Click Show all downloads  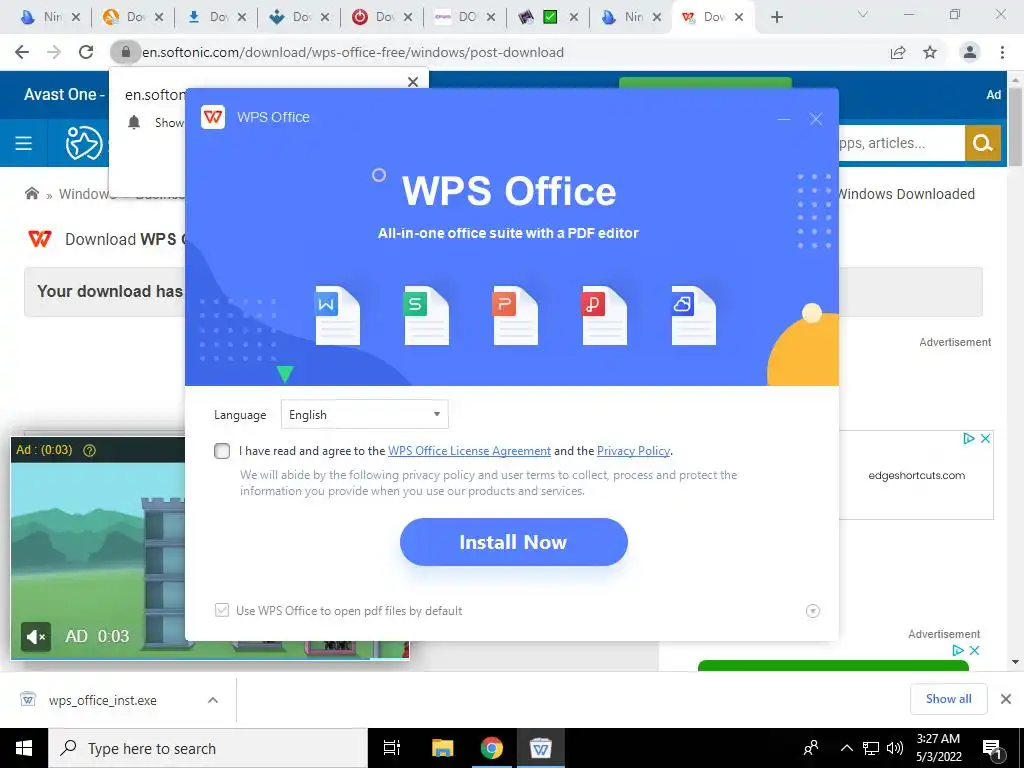(x=948, y=699)
